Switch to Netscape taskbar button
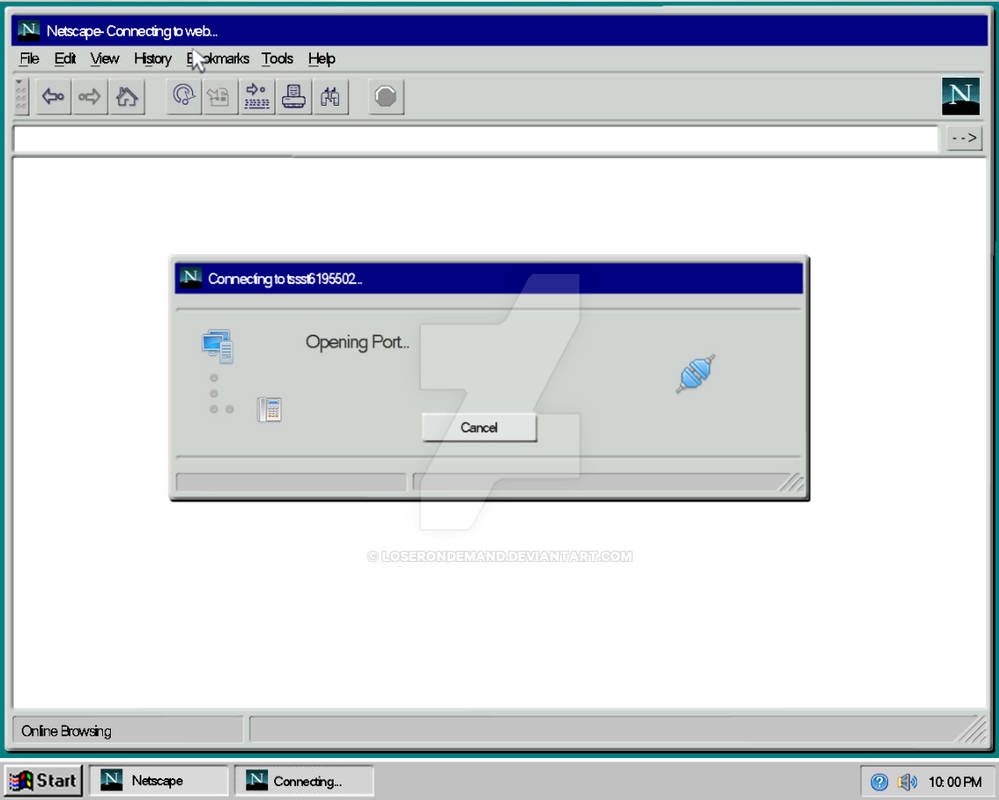999x800 pixels. pos(158,781)
